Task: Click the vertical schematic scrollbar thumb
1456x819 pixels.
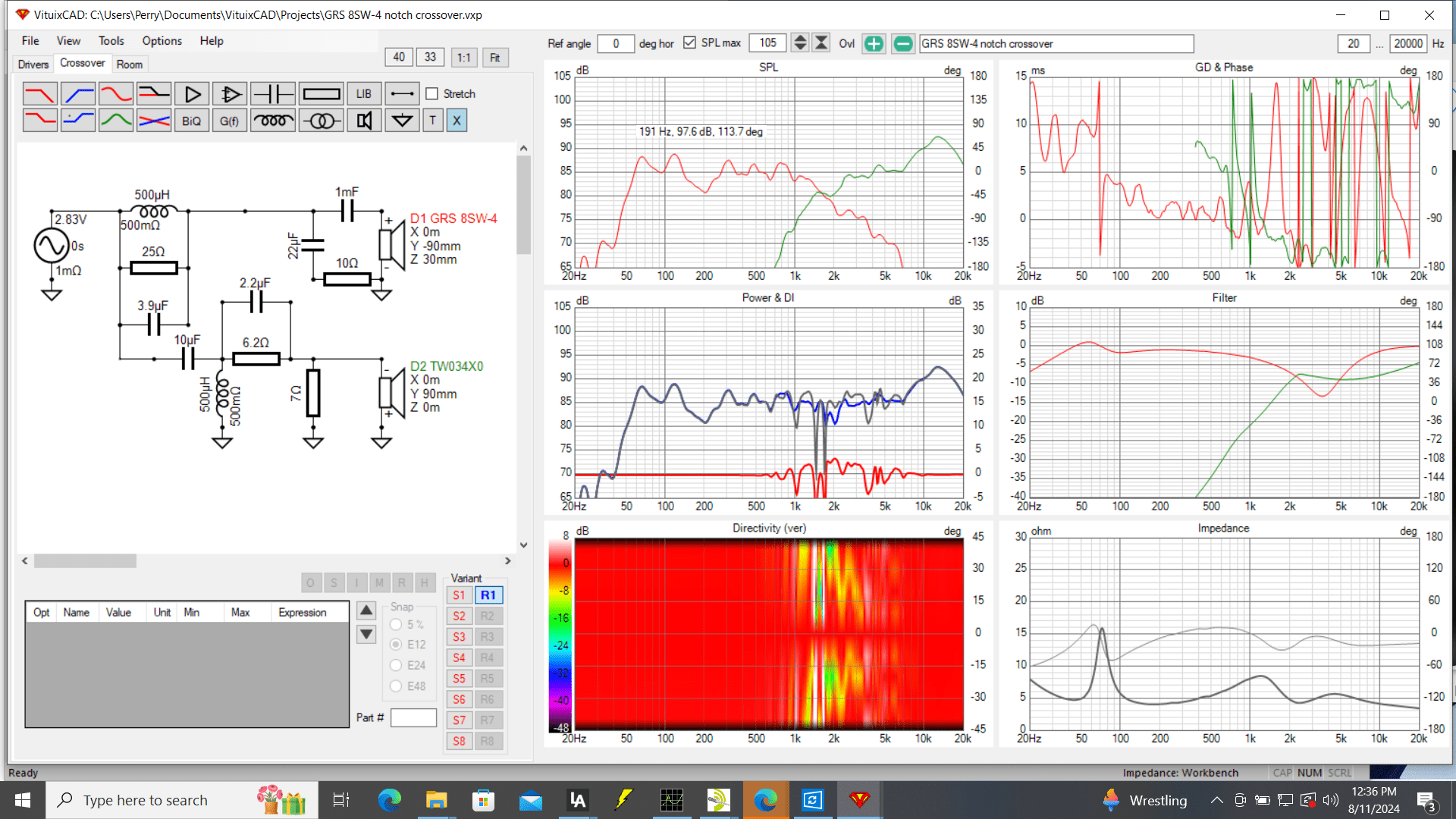Action: [523, 205]
